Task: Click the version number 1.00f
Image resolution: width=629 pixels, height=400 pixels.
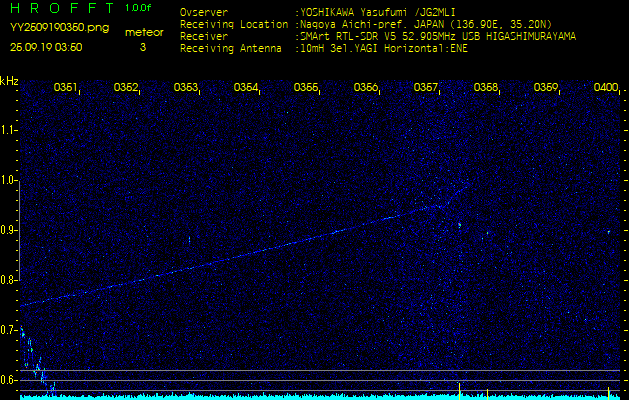Action: (x=139, y=10)
